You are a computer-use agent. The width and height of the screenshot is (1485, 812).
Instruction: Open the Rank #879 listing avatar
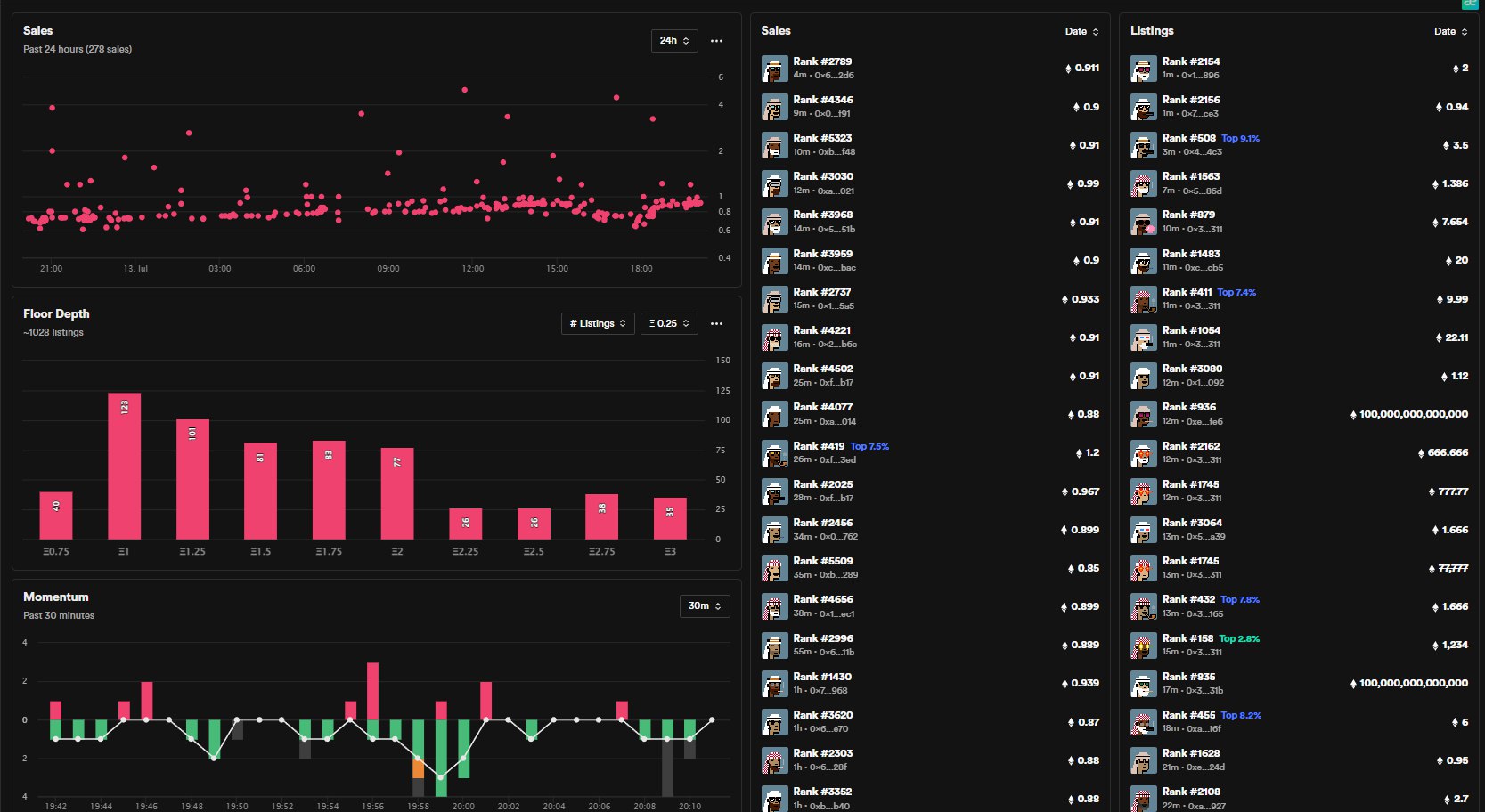[x=1144, y=222]
